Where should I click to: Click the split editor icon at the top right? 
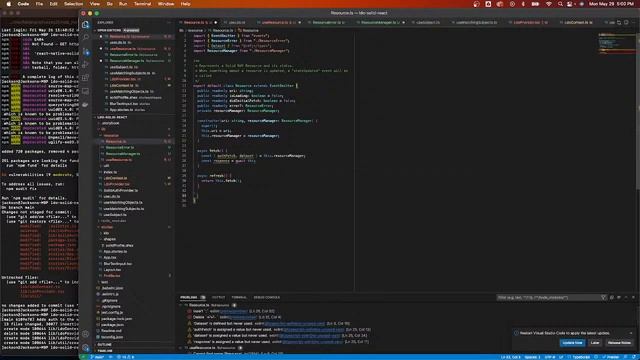click(x=626, y=22)
